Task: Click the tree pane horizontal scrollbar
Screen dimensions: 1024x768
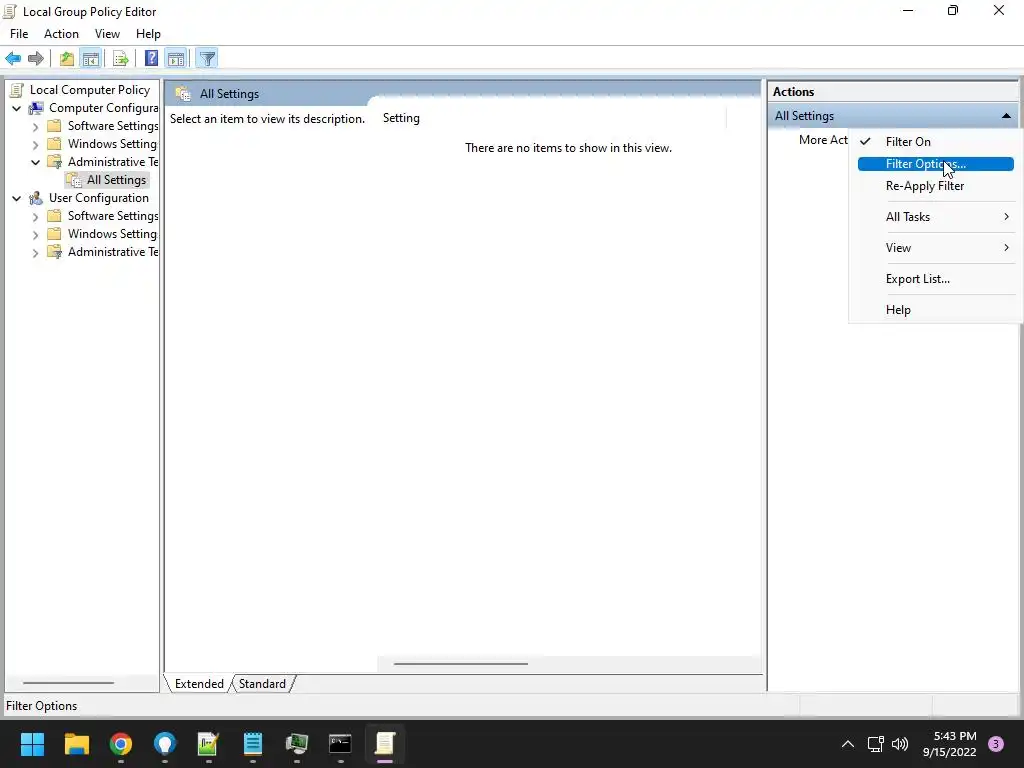Action: (x=68, y=683)
